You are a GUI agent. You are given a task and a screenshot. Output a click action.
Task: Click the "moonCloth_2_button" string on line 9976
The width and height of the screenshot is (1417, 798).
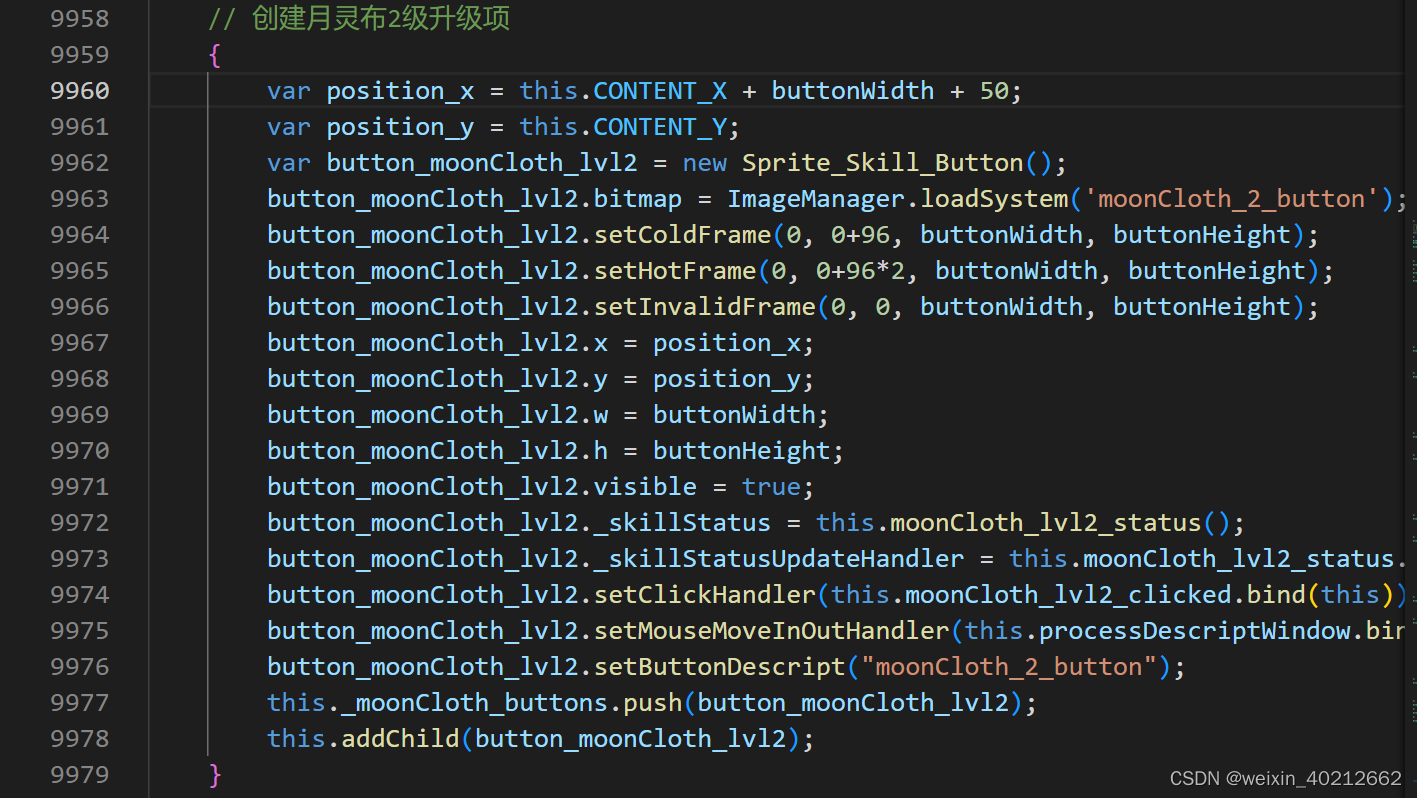[x=1009, y=667]
